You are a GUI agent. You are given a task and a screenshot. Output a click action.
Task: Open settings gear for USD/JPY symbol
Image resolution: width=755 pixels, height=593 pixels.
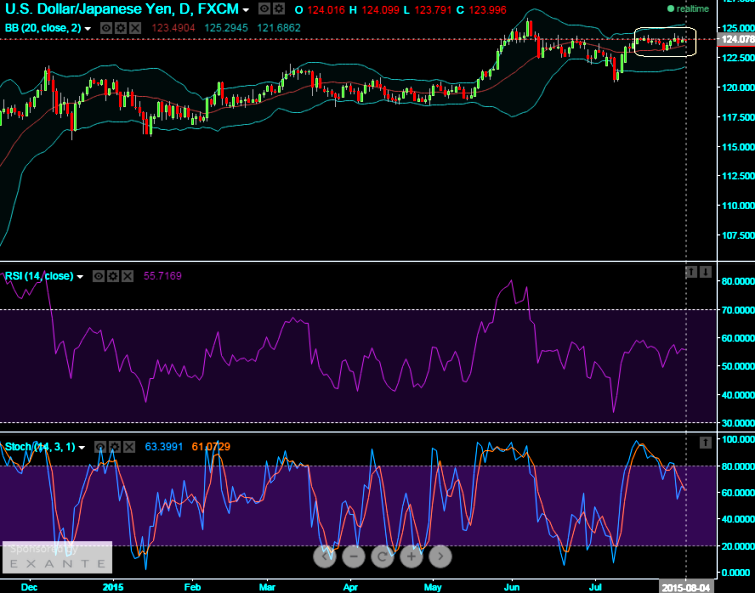[x=278, y=9]
